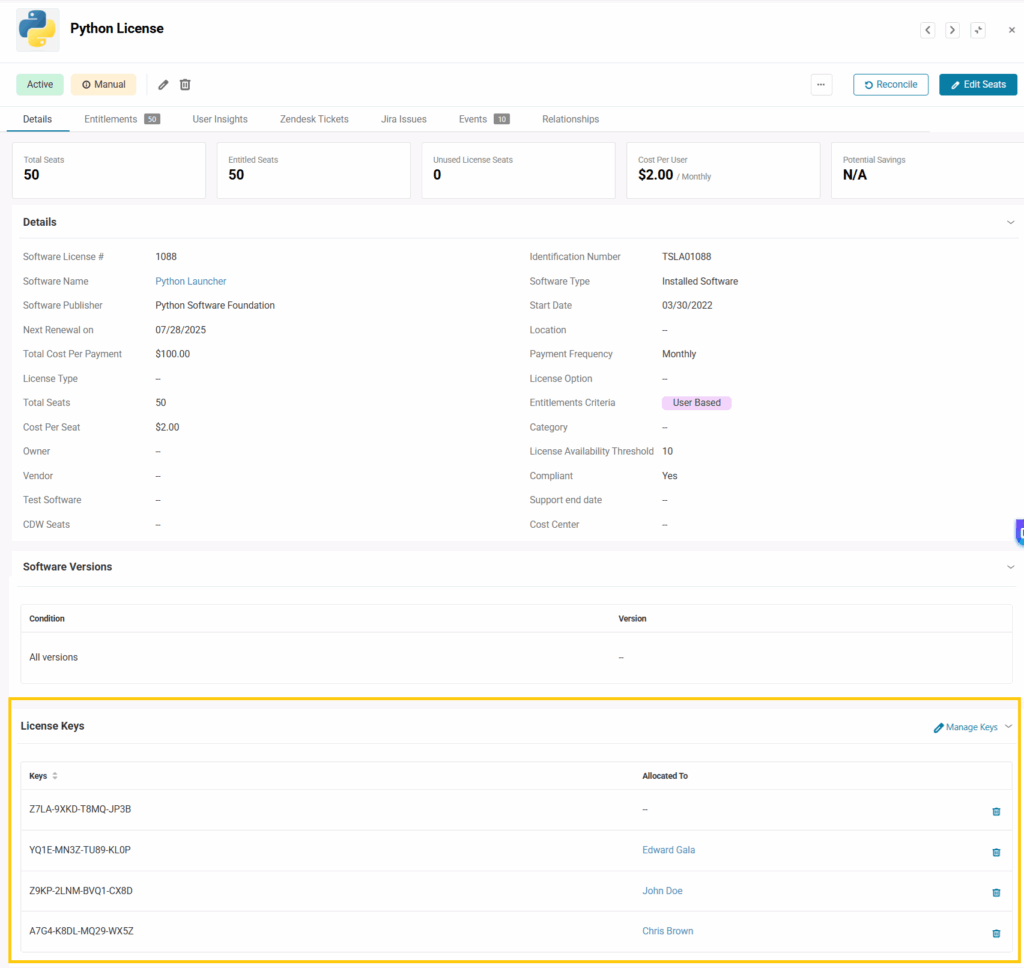Screen dimensions: 1024x968
Task: Delete key A7G4-K8DL-MQ29-WX5Z
Action: point(996,933)
